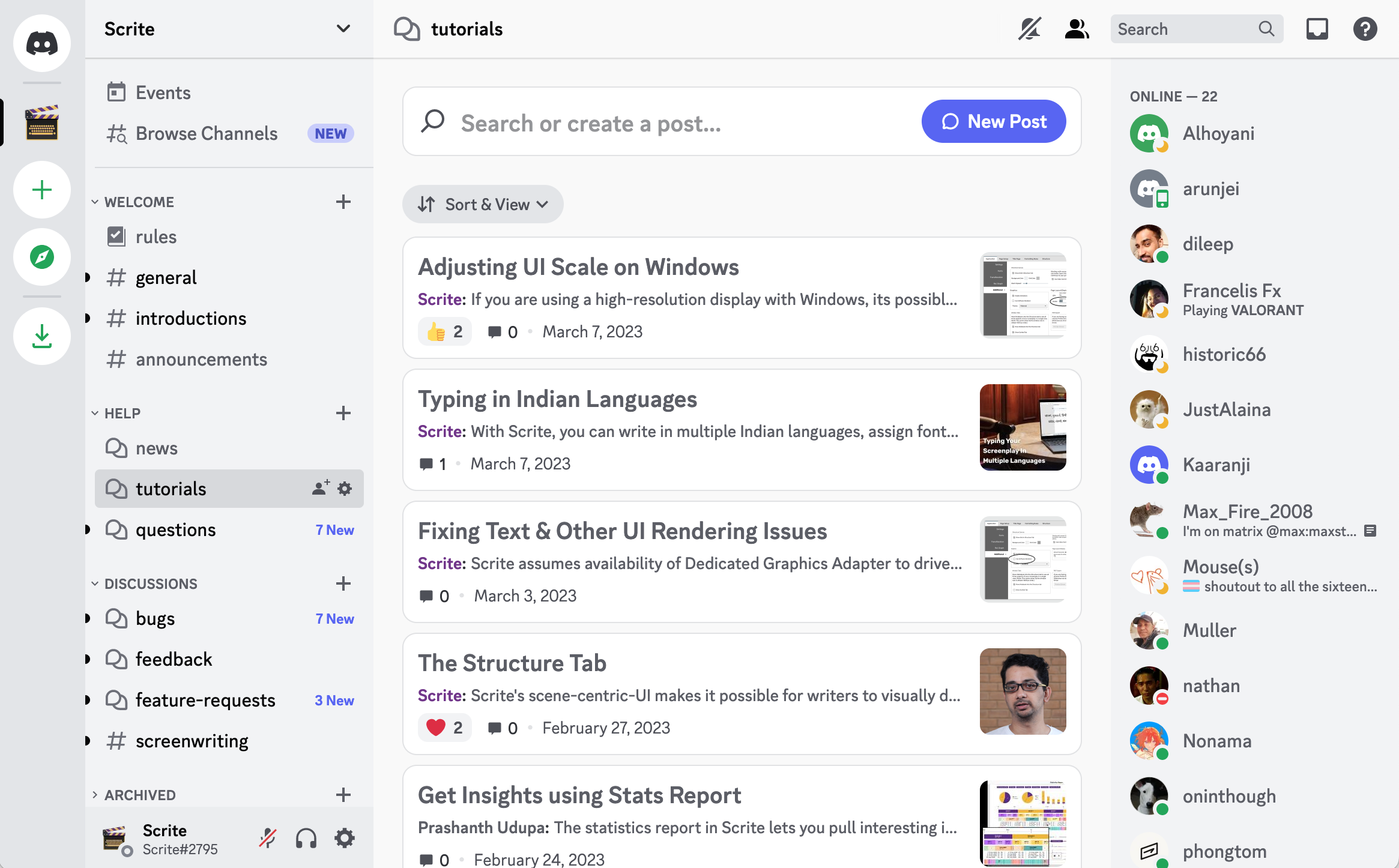Open the bugs forum channel
This screenshot has height=868, width=1399.
tap(229, 618)
